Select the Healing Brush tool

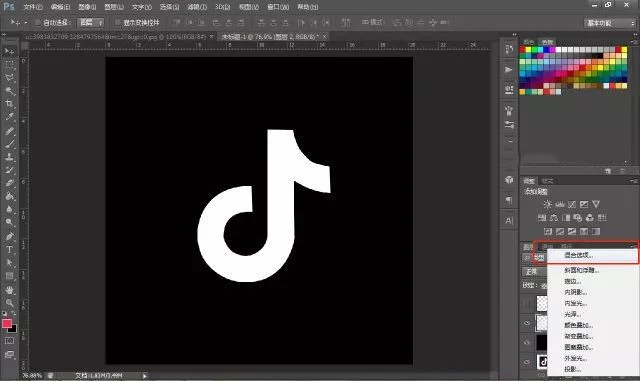(x=9, y=131)
